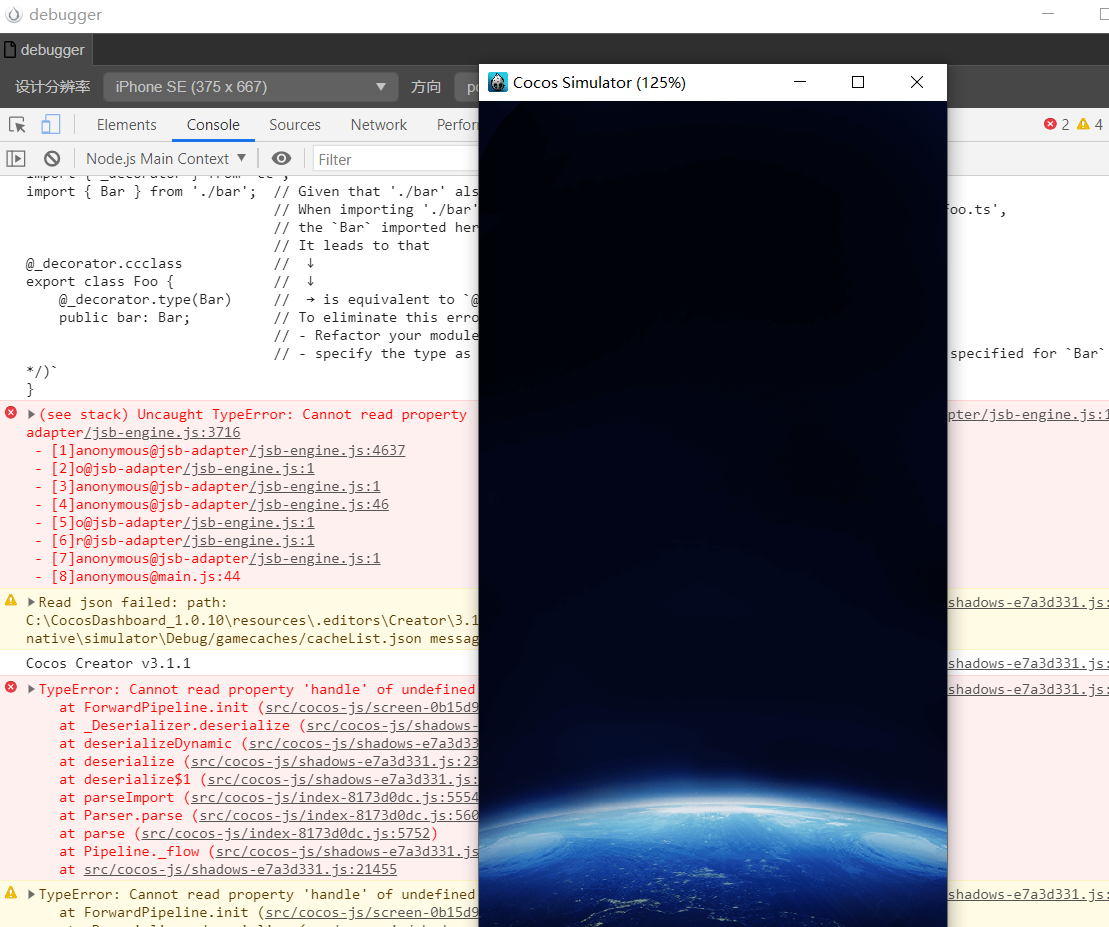Click error icon beside Uncaught TypeError
The image size is (1109, 927).
(x=11, y=412)
